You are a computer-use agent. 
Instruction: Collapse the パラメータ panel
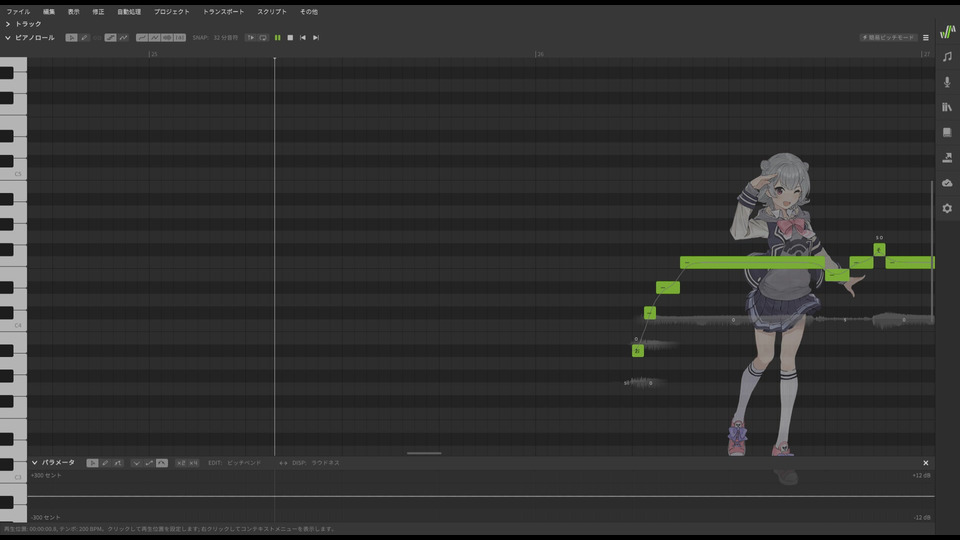(x=34, y=463)
